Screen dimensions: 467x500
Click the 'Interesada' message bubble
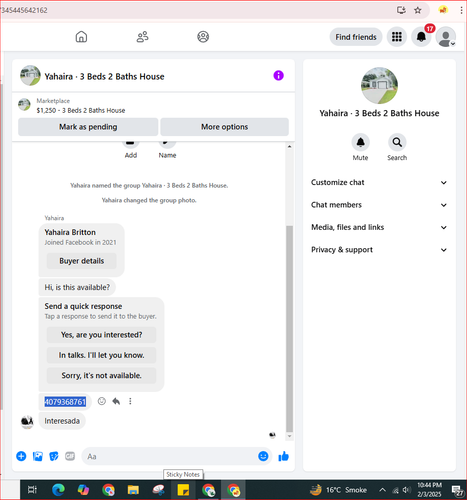[x=62, y=421]
